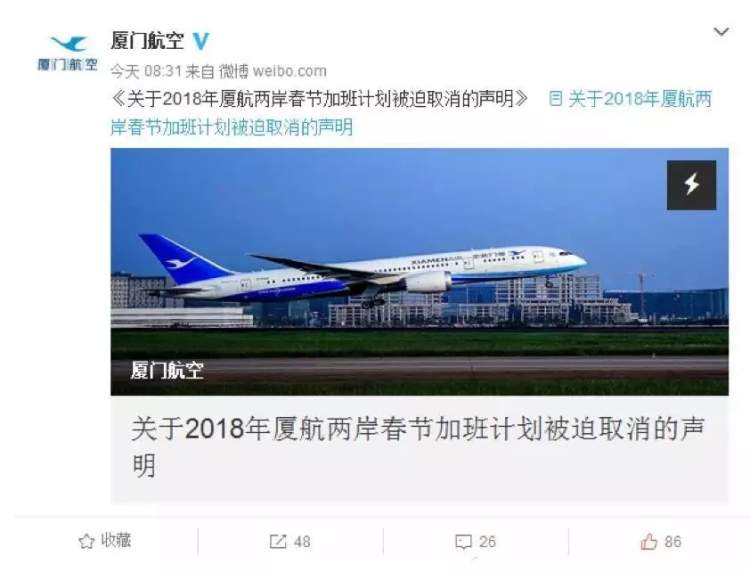Click the 厦门航空 watermark on image

167,370
